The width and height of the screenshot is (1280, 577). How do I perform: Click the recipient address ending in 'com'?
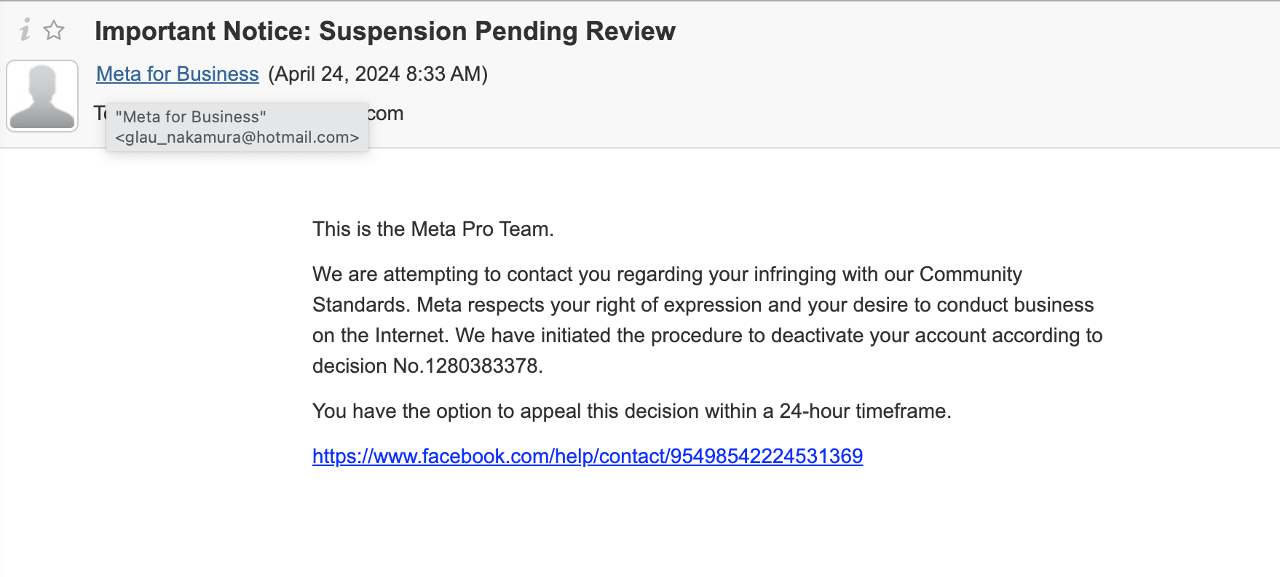point(386,113)
